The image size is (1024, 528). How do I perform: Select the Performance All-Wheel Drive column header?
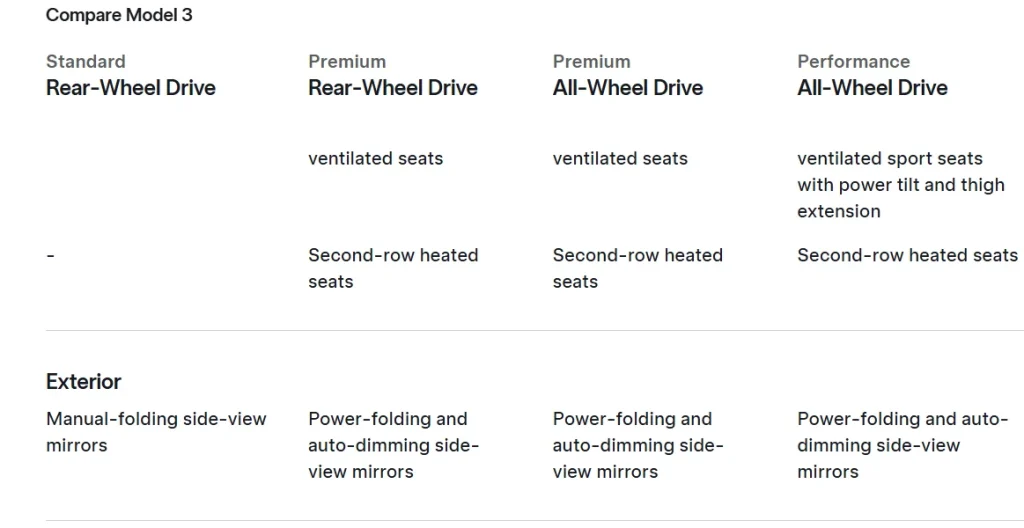pos(872,88)
